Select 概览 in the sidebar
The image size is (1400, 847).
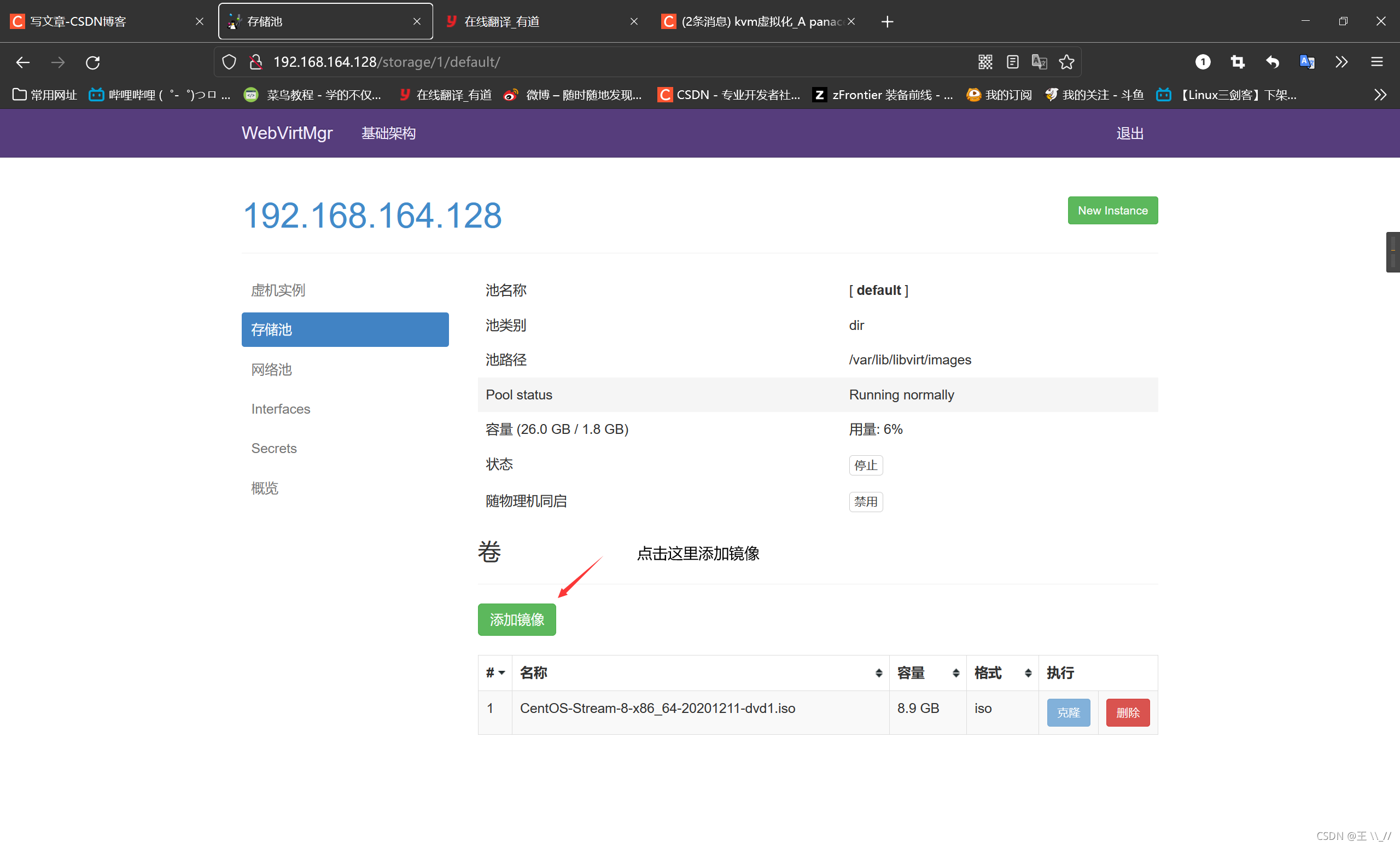pos(345,488)
